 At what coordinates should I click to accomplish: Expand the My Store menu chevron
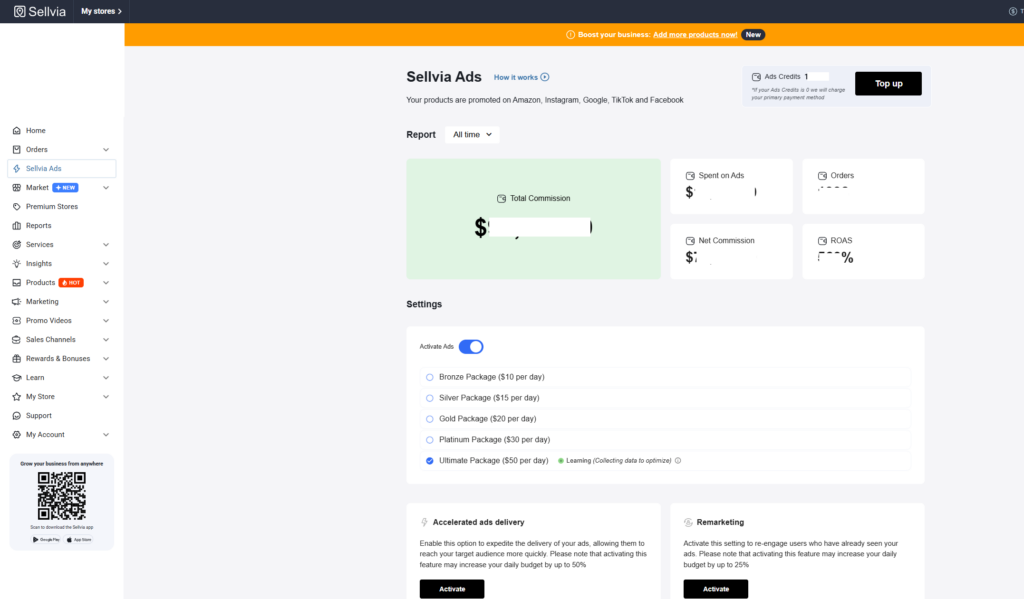pos(106,397)
